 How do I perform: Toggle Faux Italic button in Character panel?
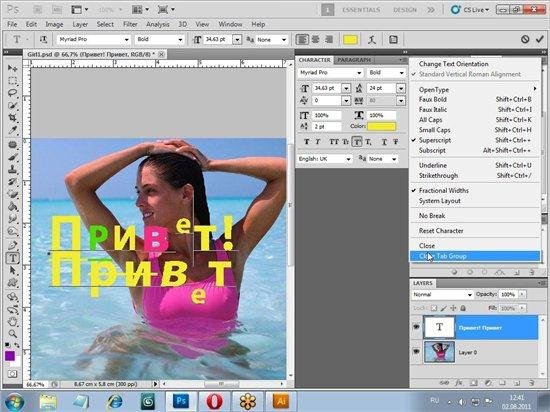pos(317,142)
